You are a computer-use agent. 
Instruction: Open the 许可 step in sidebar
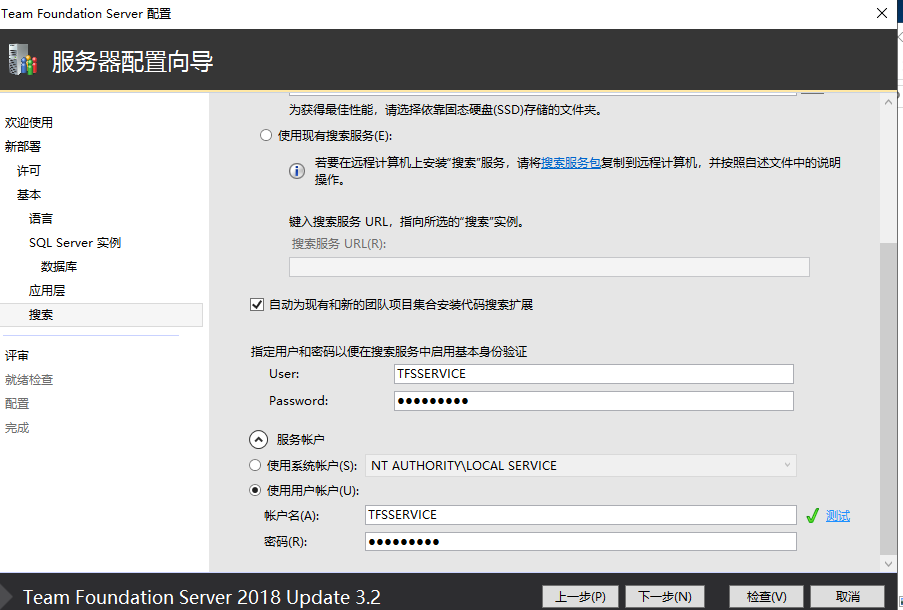pyautogui.click(x=29, y=171)
